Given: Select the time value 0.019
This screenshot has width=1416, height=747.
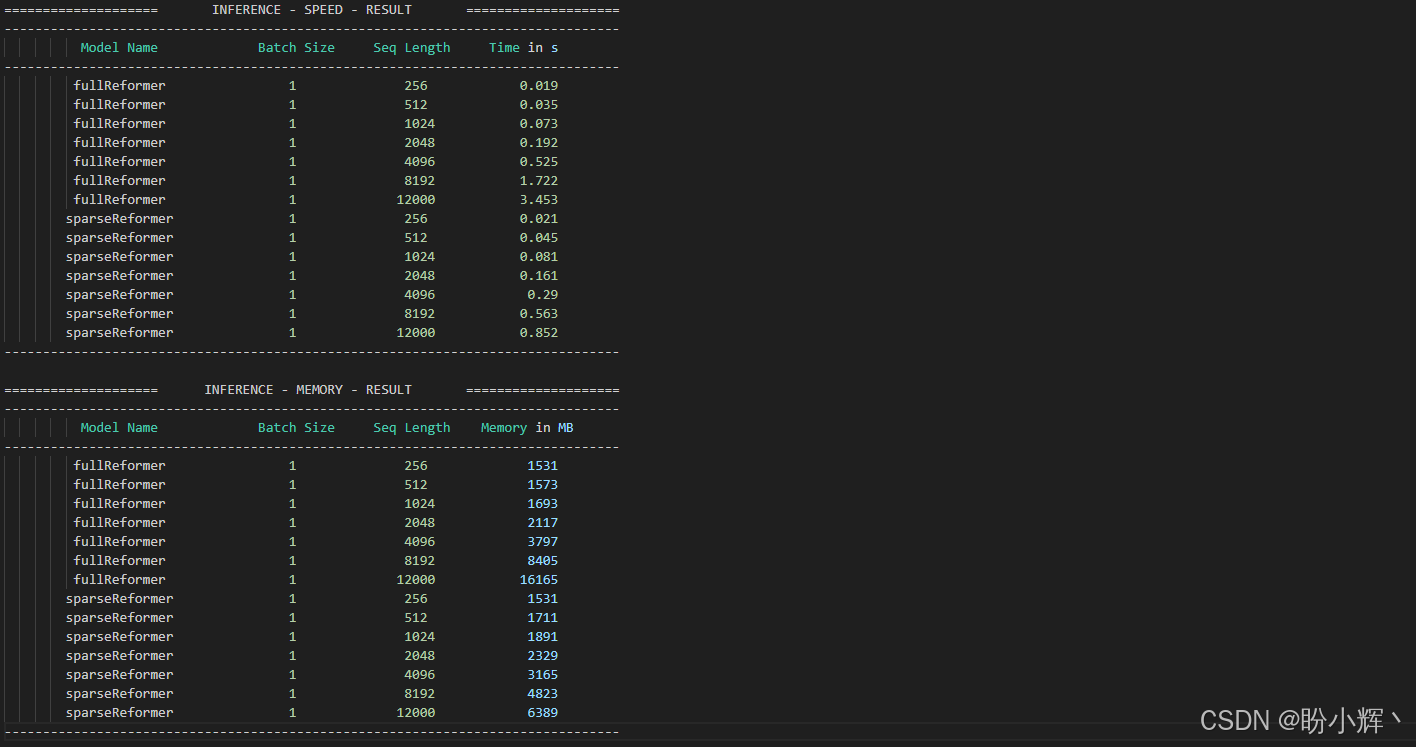Looking at the screenshot, I should coord(539,86).
